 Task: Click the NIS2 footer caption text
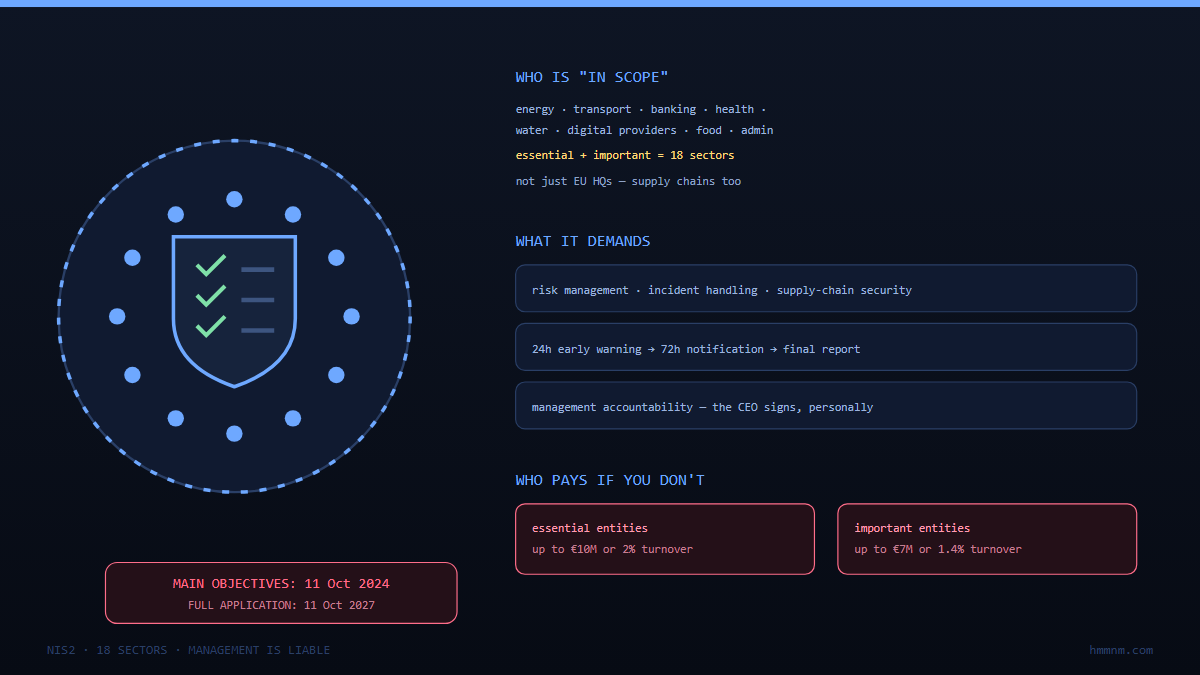coord(188,650)
